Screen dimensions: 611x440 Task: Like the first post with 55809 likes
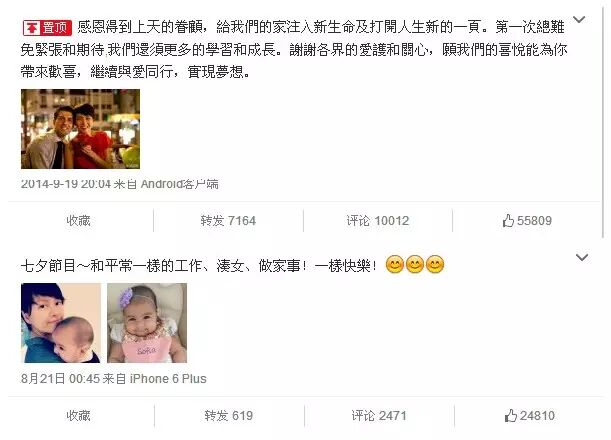pos(527,221)
